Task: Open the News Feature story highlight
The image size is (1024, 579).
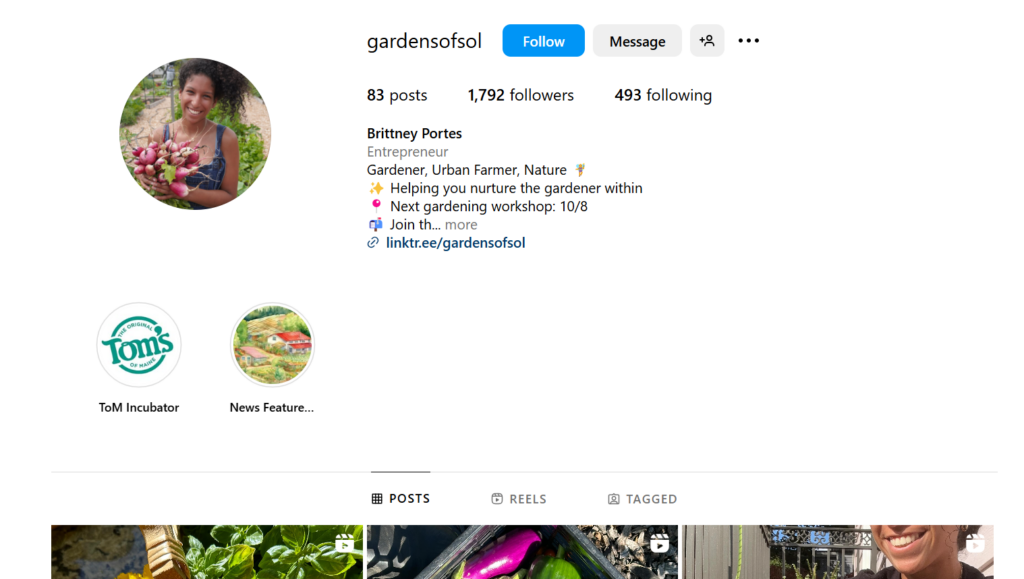Action: (x=272, y=345)
